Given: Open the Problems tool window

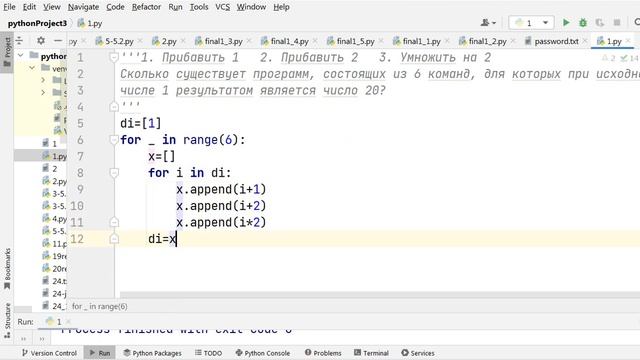Looking at the screenshot, I should (323, 353).
